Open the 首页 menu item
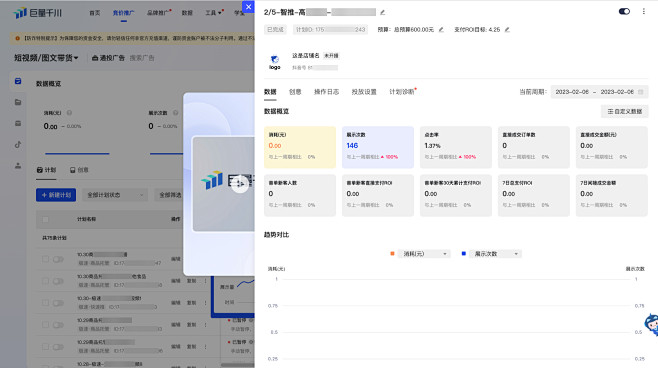 pyautogui.click(x=95, y=13)
